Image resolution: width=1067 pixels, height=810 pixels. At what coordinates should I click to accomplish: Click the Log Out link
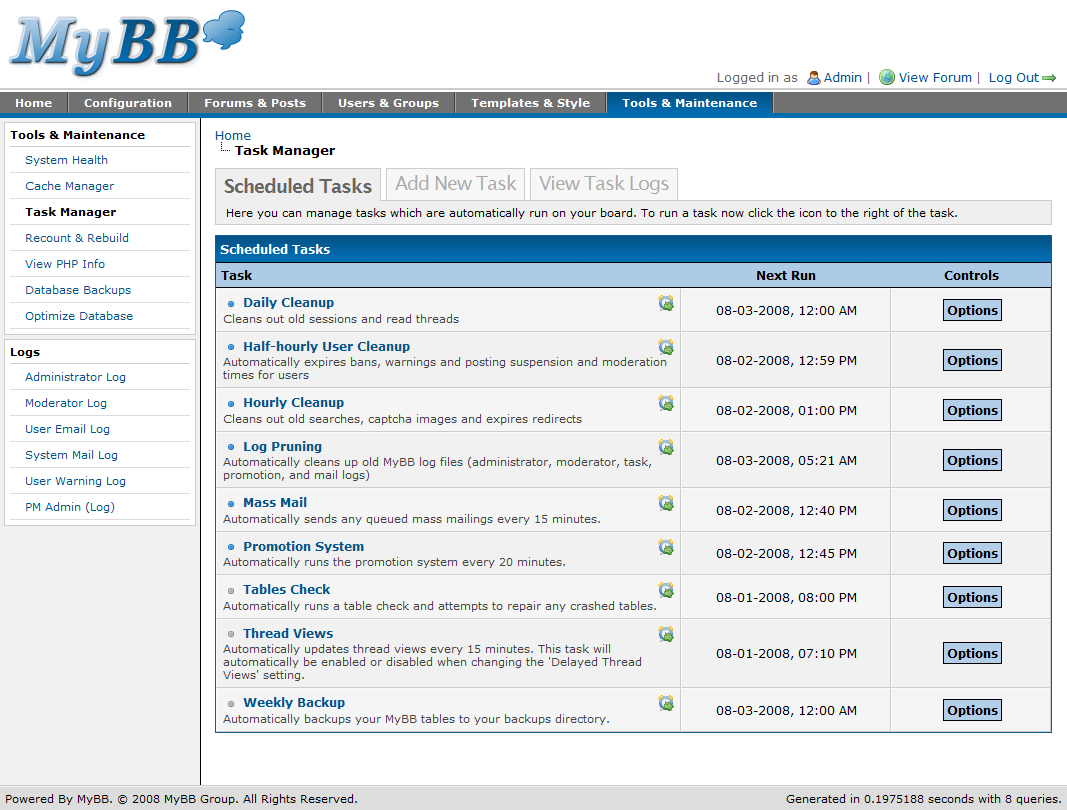point(1014,78)
